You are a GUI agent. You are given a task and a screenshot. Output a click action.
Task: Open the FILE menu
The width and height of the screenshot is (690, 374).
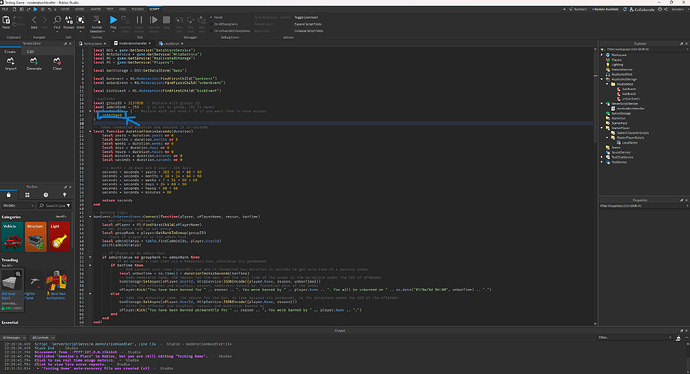tap(5, 9)
